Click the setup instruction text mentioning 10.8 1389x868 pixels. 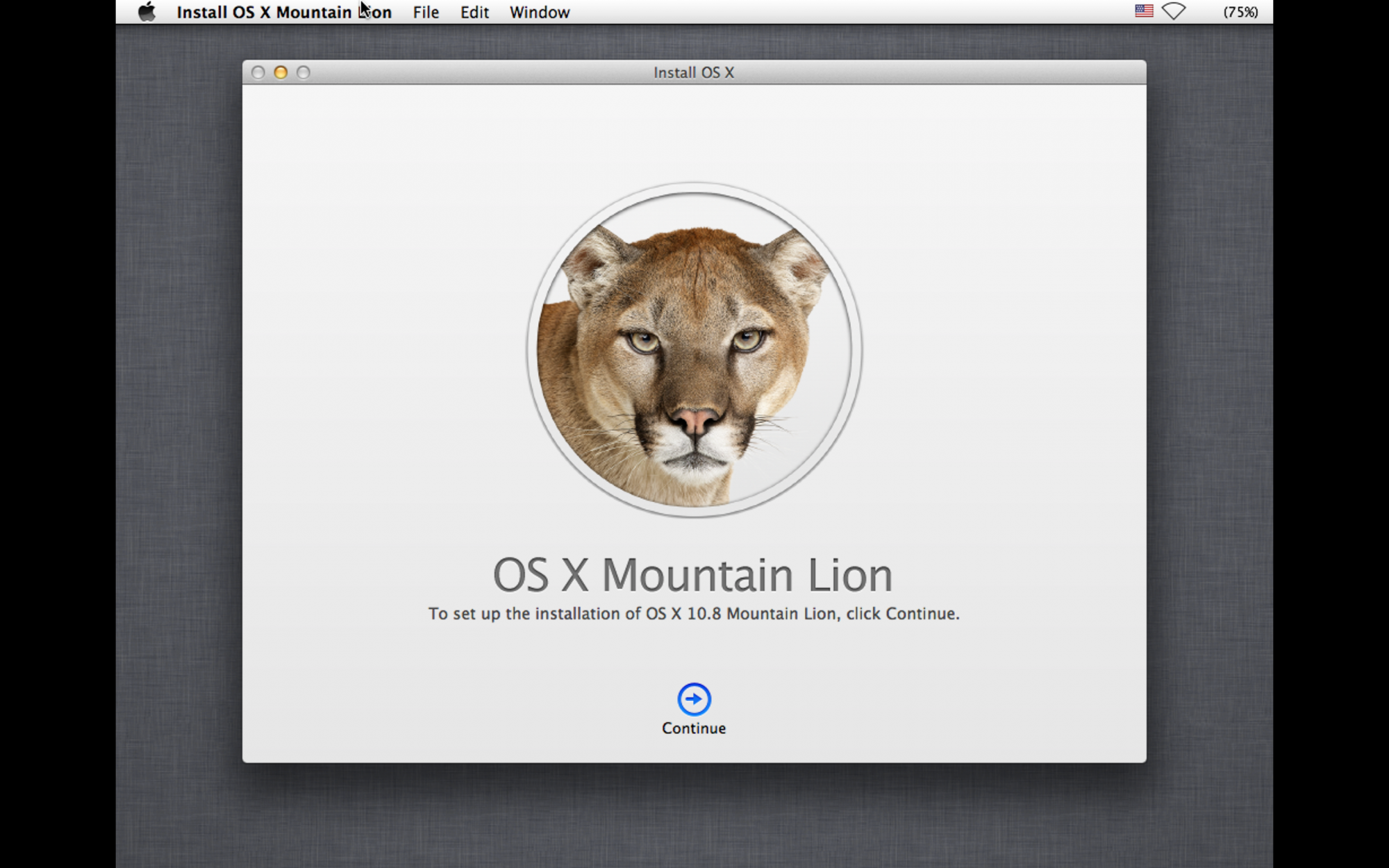click(694, 614)
